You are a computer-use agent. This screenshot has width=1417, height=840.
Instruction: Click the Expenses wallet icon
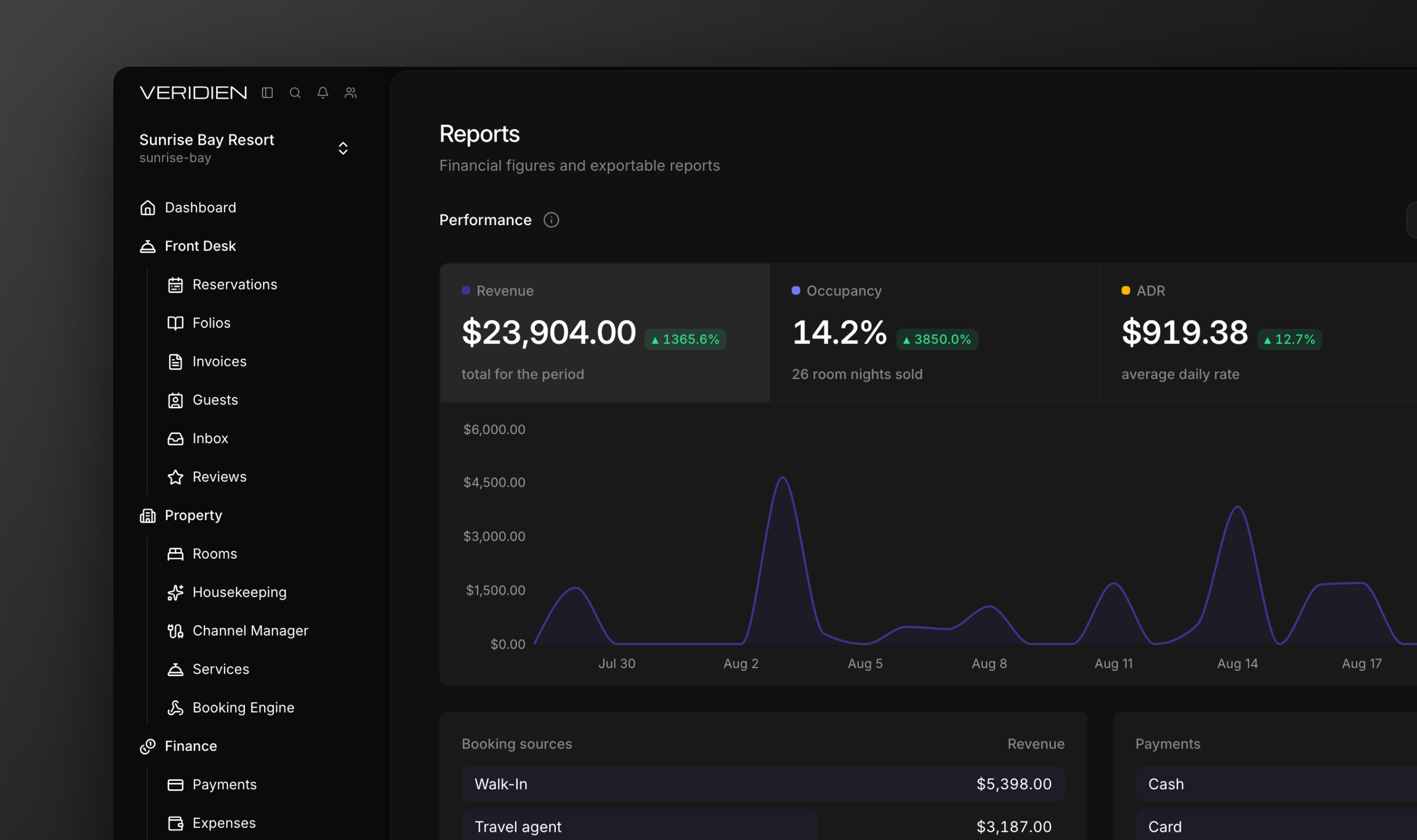176,824
